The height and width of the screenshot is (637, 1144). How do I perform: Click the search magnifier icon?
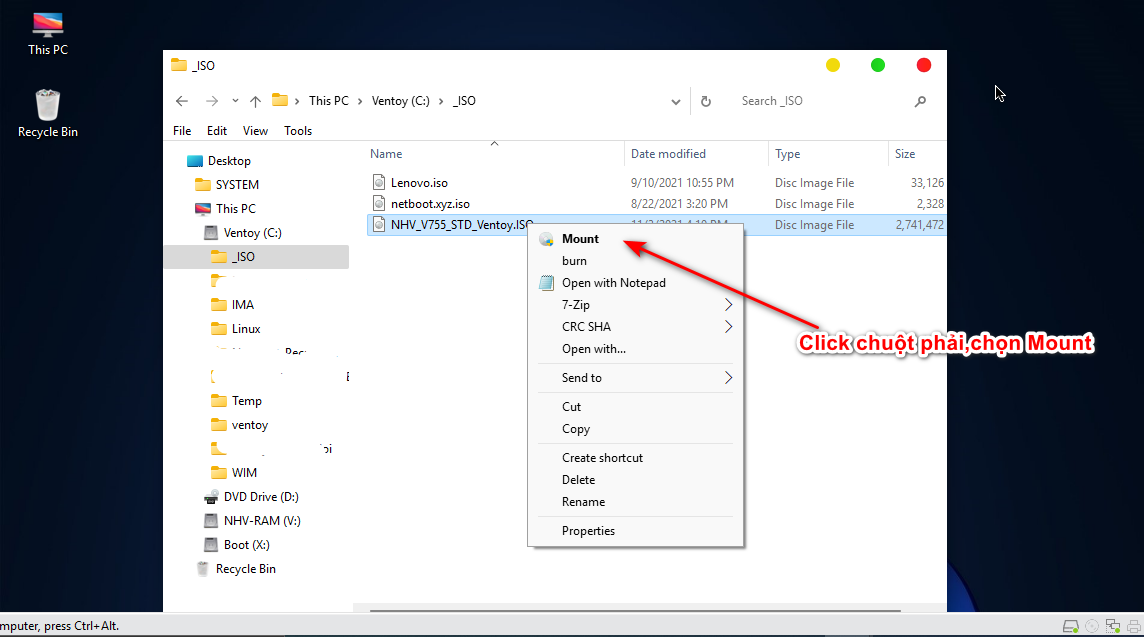(920, 101)
